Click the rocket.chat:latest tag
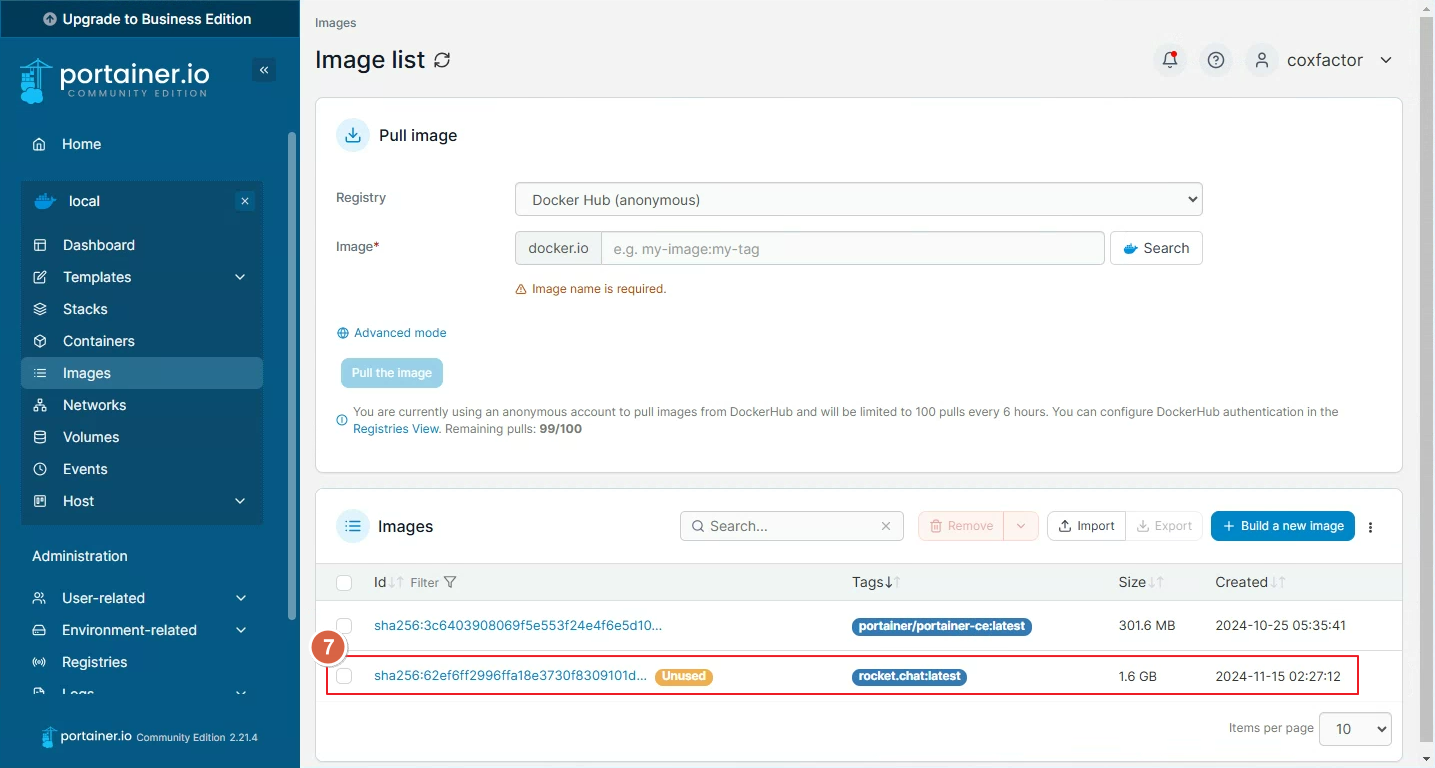 [909, 676]
